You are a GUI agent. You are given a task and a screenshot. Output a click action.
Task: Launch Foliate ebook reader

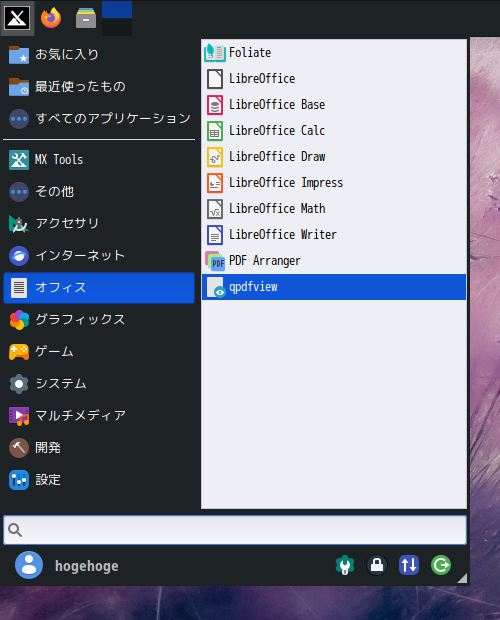[x=334, y=53]
